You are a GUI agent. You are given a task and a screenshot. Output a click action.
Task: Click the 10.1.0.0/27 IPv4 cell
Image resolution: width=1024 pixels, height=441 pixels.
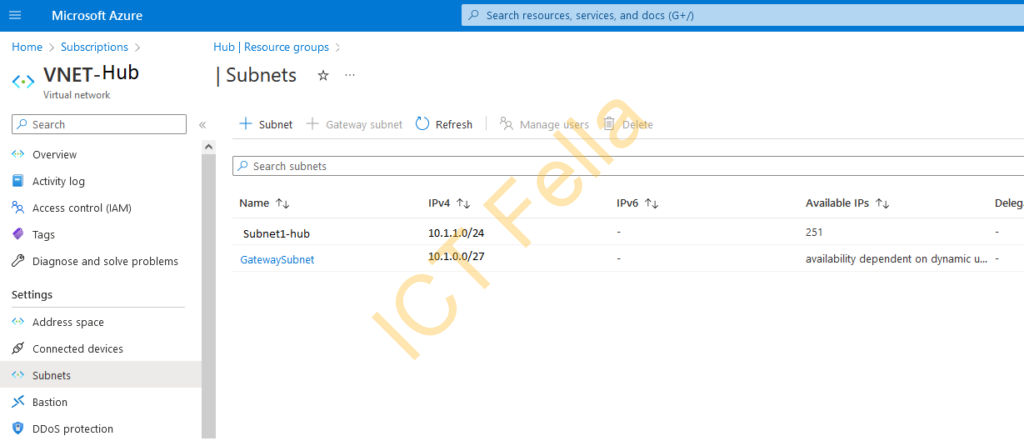pos(456,256)
